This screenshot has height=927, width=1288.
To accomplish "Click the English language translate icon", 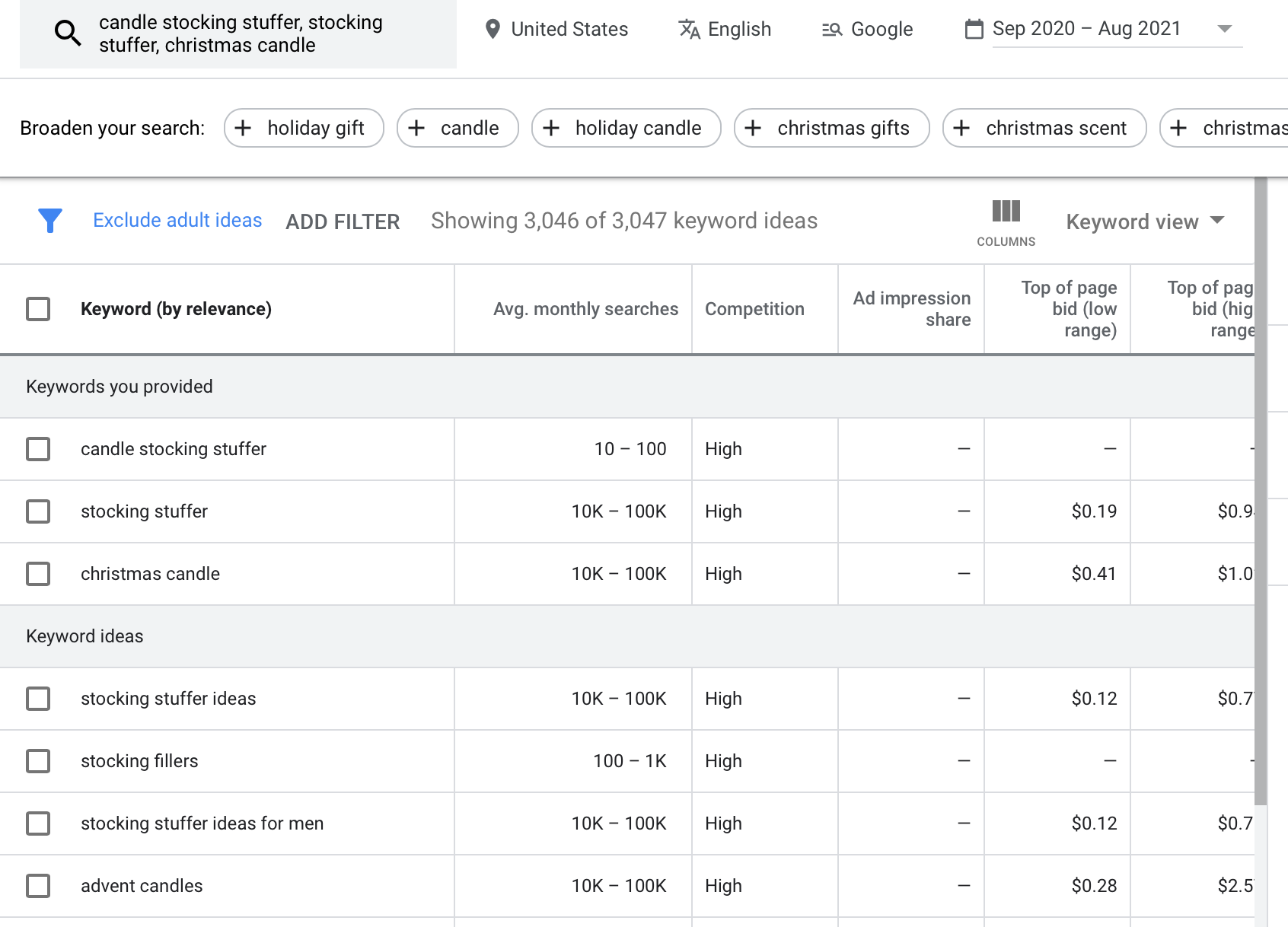I will tap(689, 29).
